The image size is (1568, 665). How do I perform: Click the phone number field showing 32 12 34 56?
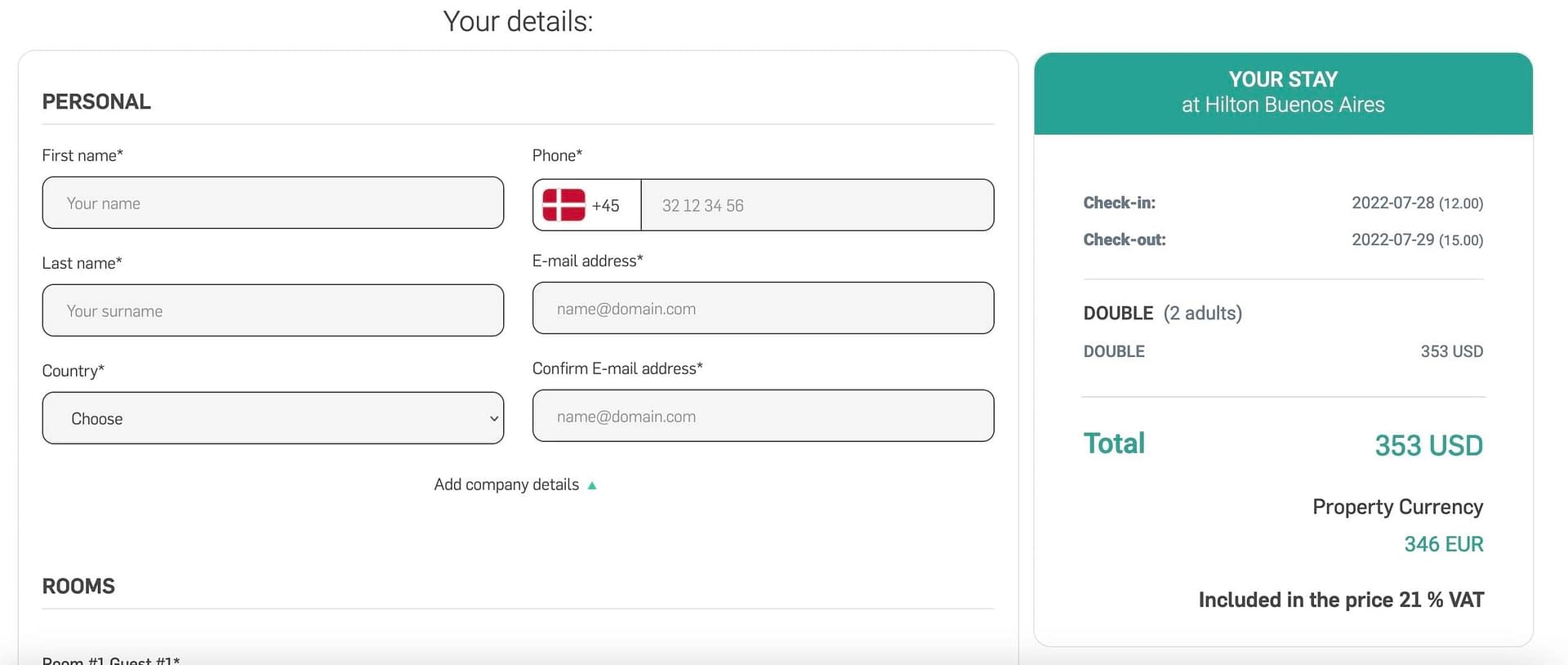pos(817,205)
